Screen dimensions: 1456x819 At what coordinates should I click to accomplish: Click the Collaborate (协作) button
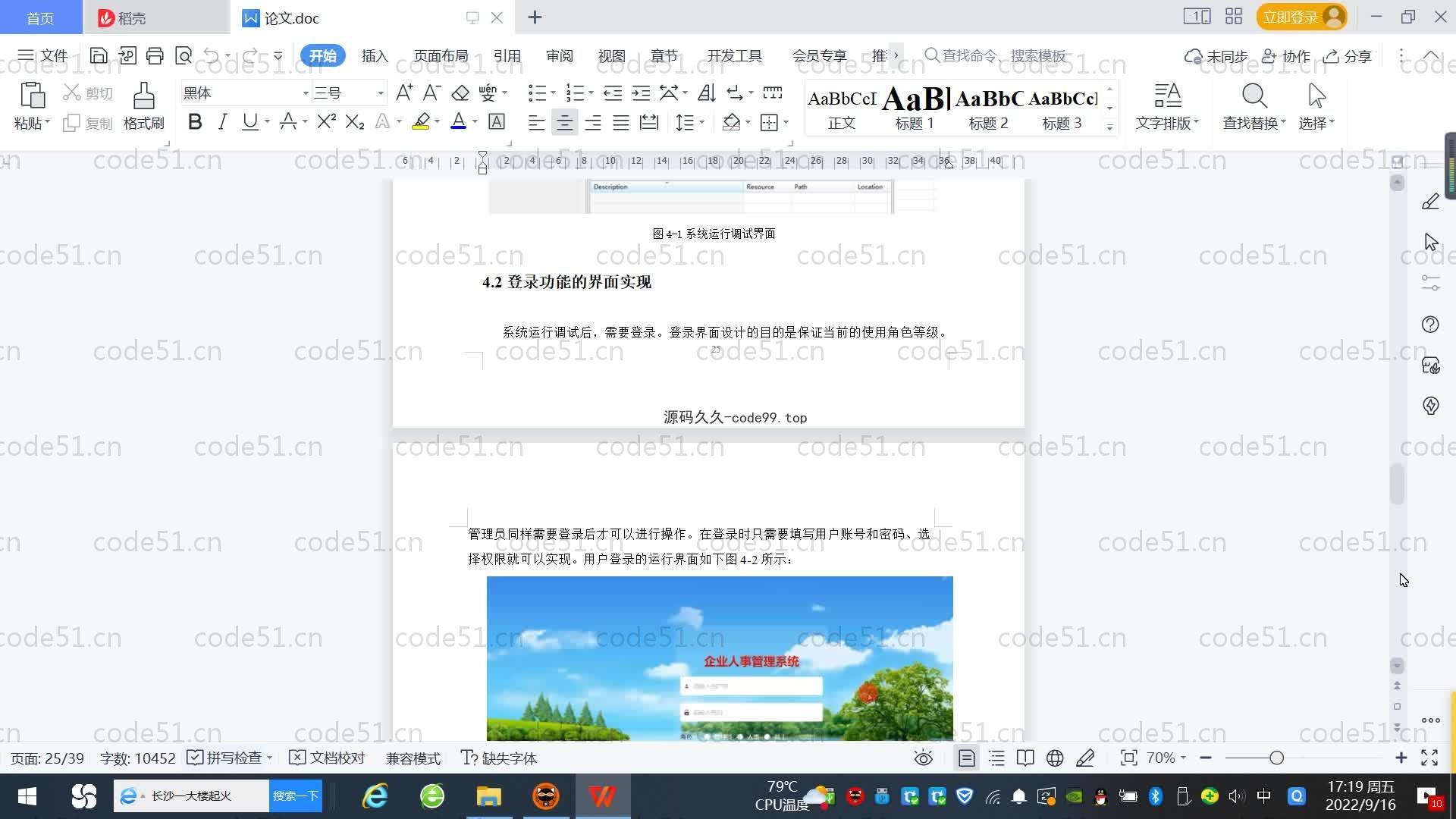pyautogui.click(x=1286, y=56)
